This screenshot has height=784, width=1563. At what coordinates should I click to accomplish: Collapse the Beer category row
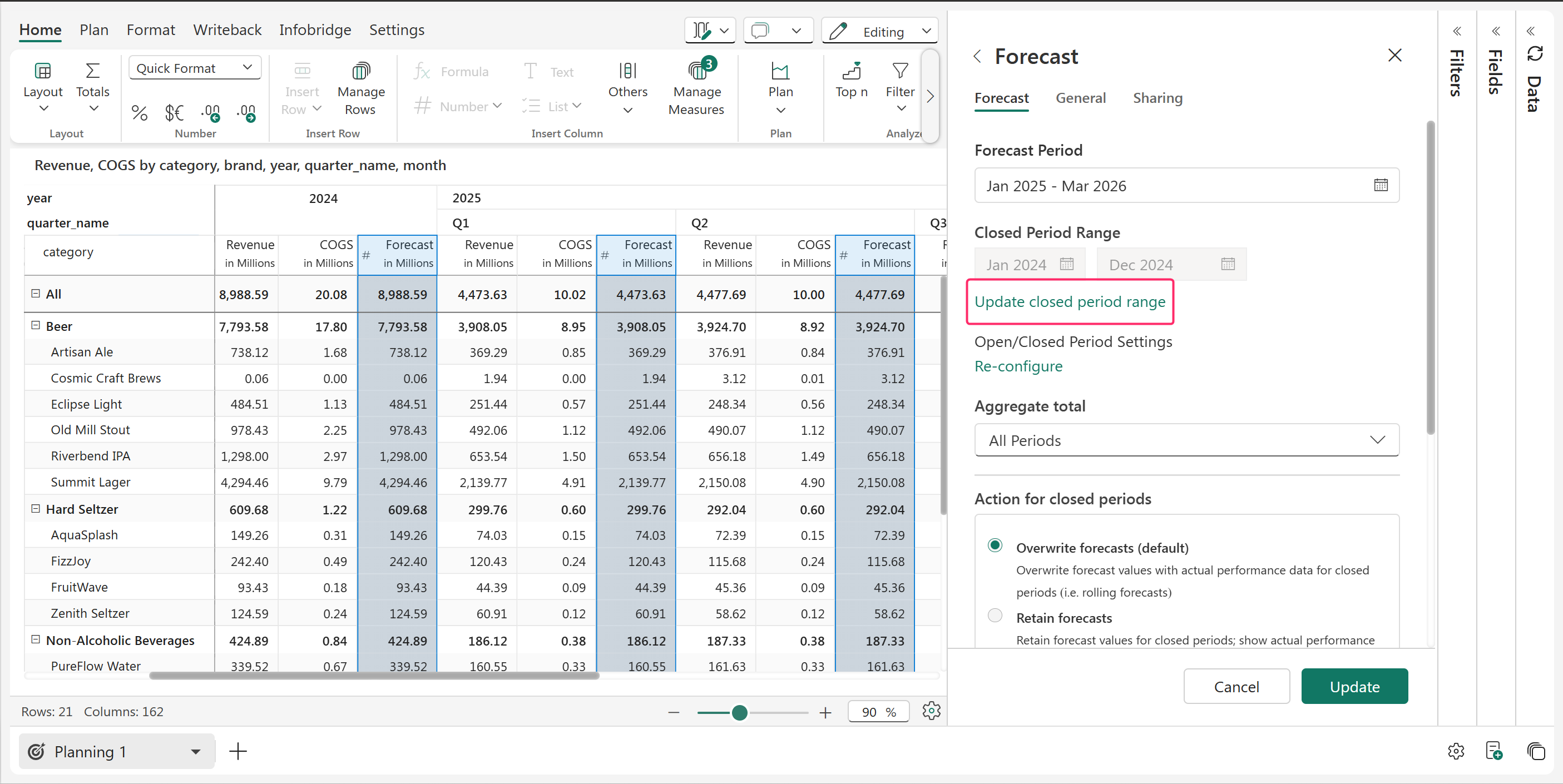pyautogui.click(x=35, y=326)
